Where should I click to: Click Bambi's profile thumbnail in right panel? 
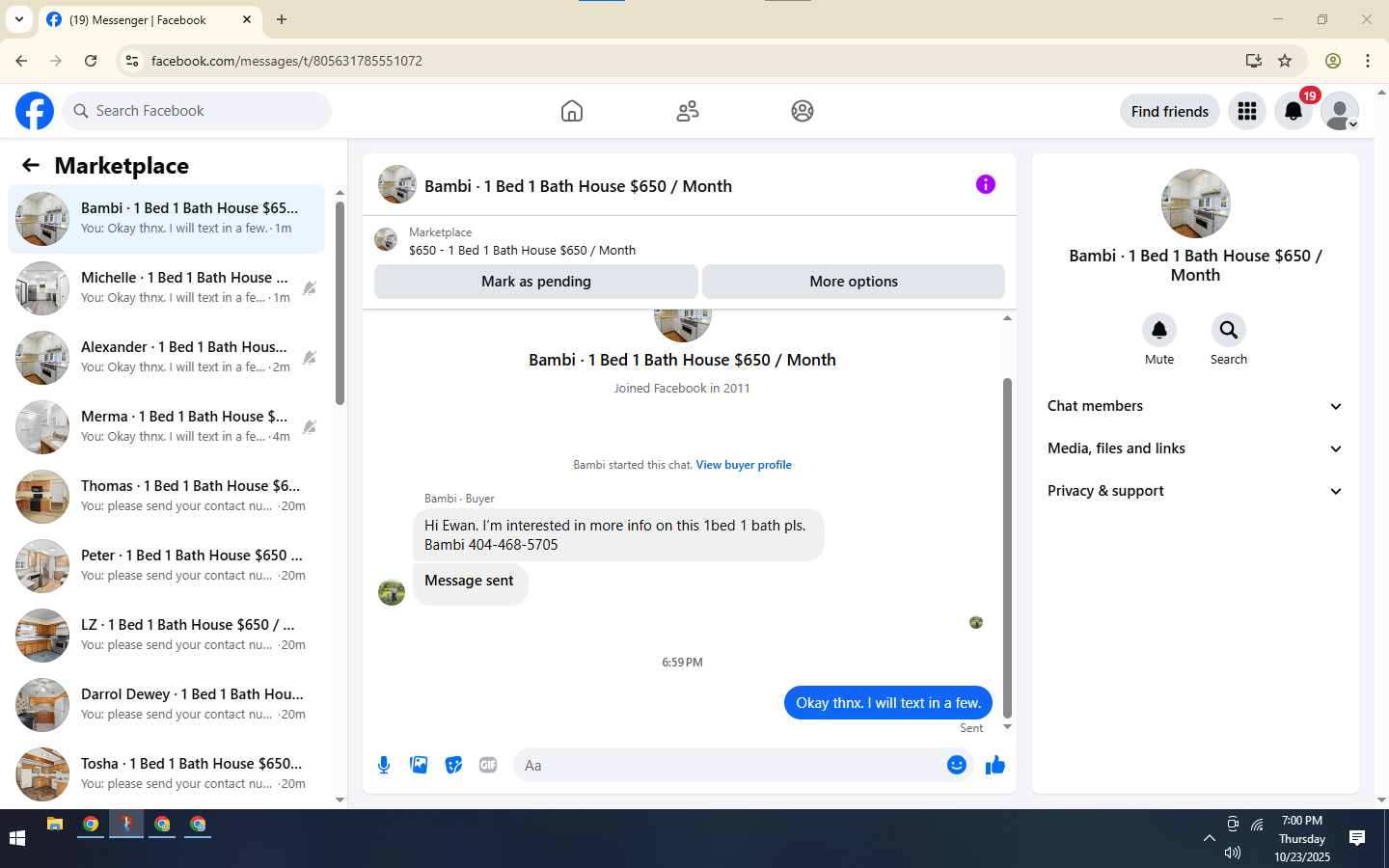[x=1196, y=203]
